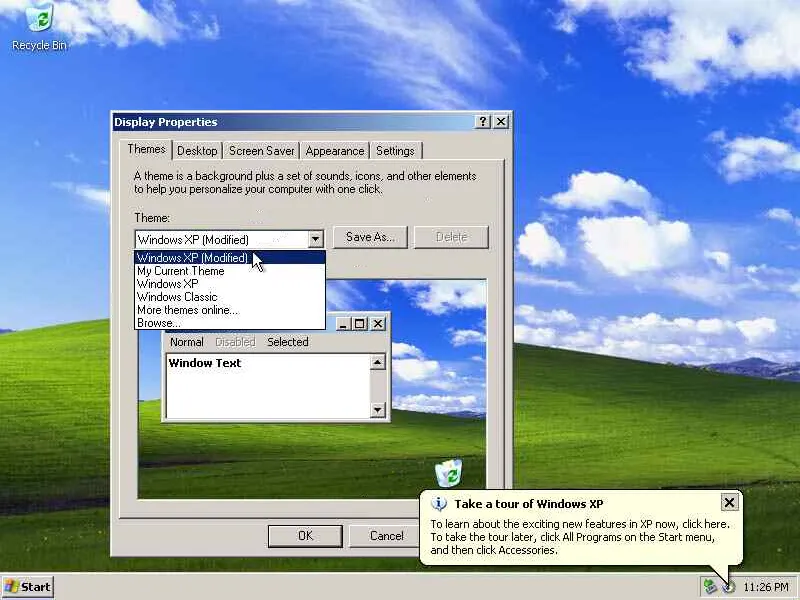Viewport: 800px width, 600px height.
Task: Click minimize button in preview sample window
Action: pyautogui.click(x=343, y=323)
